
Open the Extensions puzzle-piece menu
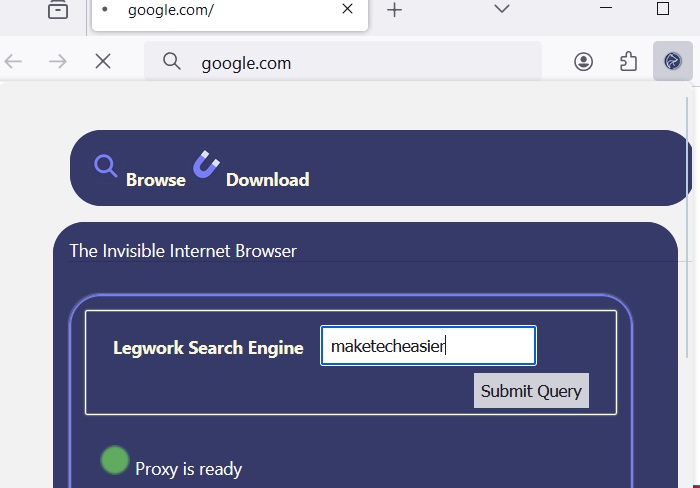628,61
